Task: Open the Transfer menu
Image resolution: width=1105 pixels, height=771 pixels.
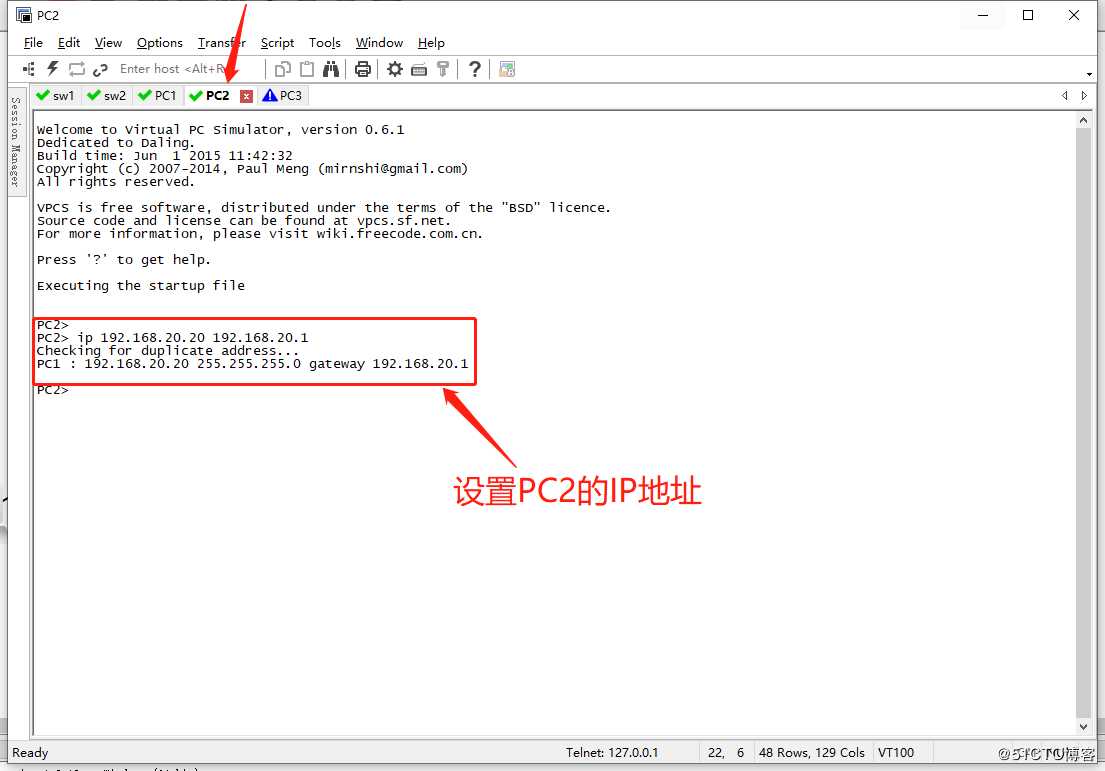Action: (x=221, y=43)
